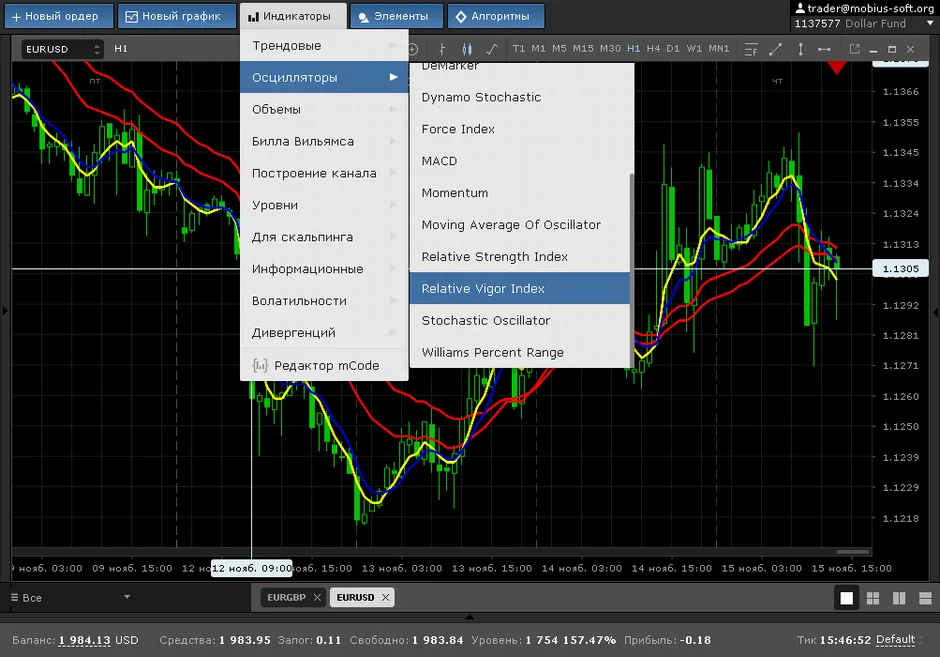The image size is (940, 657).
Task: Expand bottom panel with up arrow
Action: (469, 617)
